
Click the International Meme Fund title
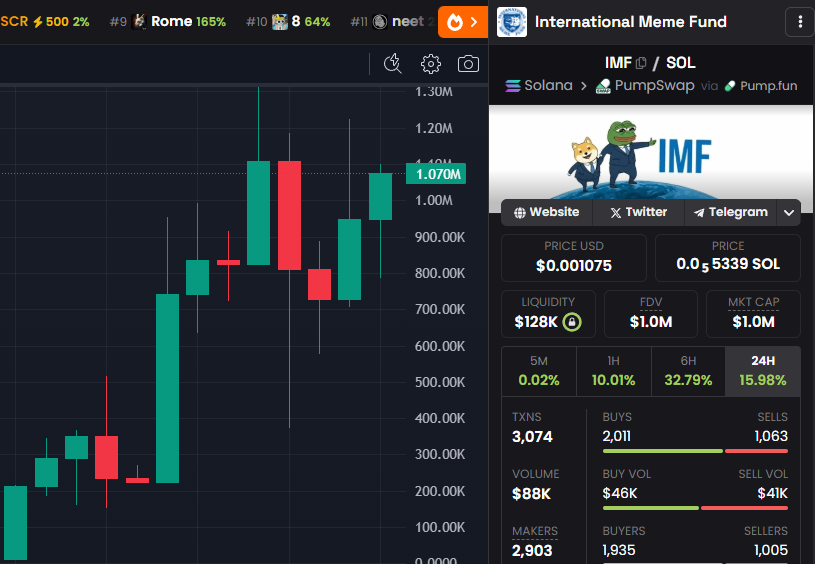pyautogui.click(x=630, y=22)
